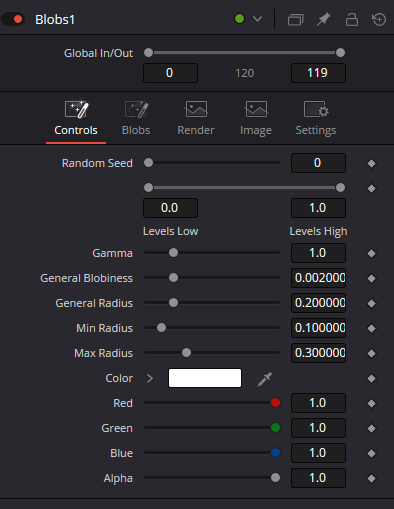The image size is (394, 509).
Task: Add keyframe for Random Seed
Action: [371, 163]
